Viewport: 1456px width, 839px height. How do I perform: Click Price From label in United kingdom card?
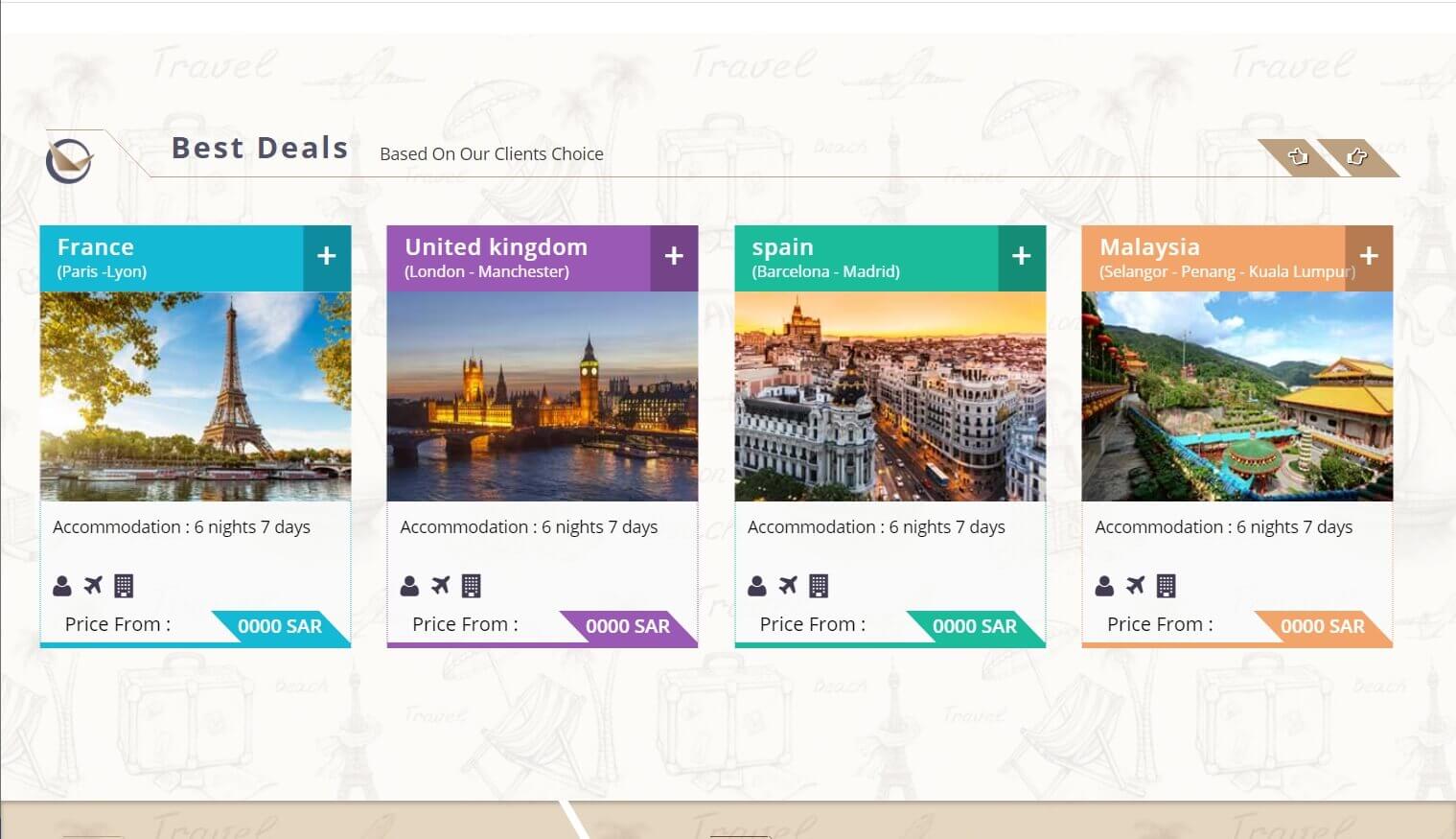pyautogui.click(x=465, y=624)
